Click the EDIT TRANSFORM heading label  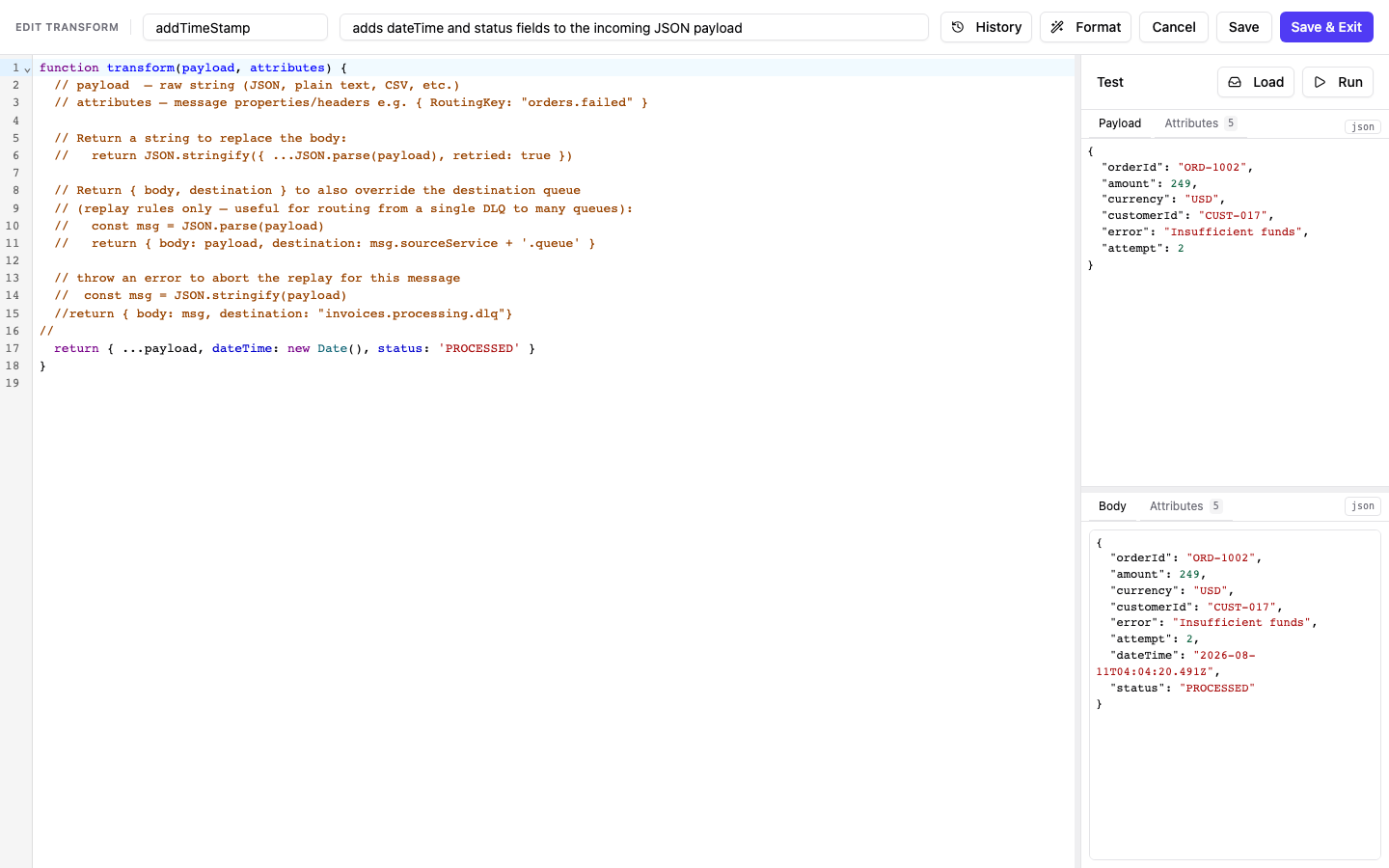(67, 27)
